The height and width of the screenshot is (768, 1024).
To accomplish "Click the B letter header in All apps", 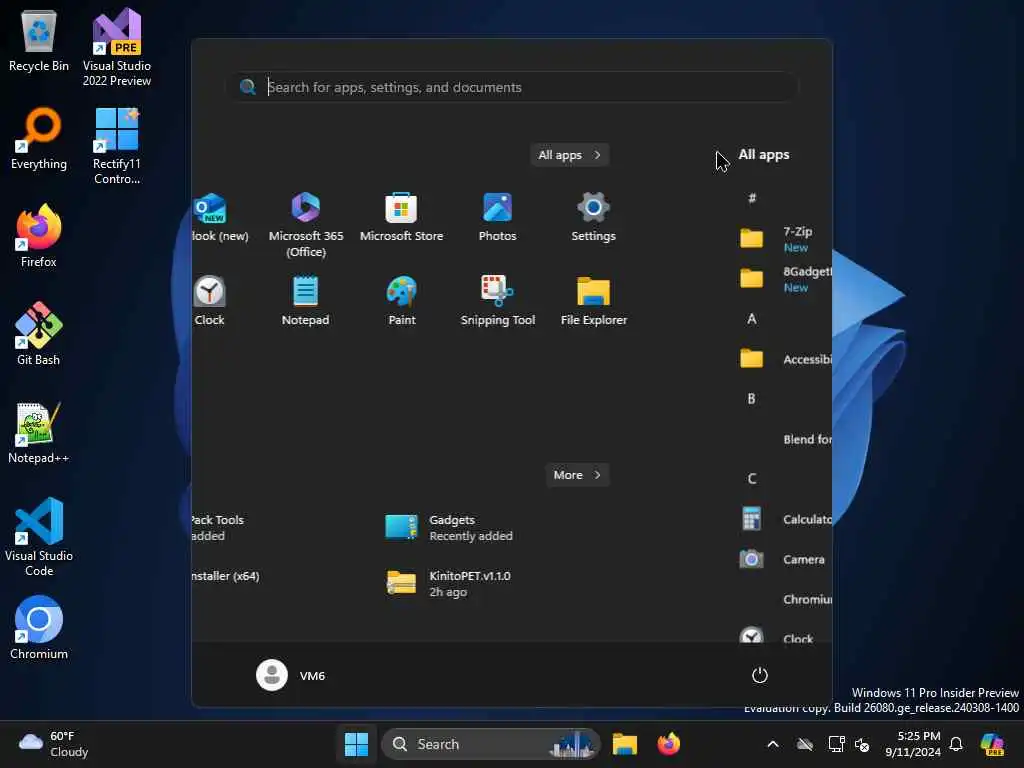I will tap(752, 398).
